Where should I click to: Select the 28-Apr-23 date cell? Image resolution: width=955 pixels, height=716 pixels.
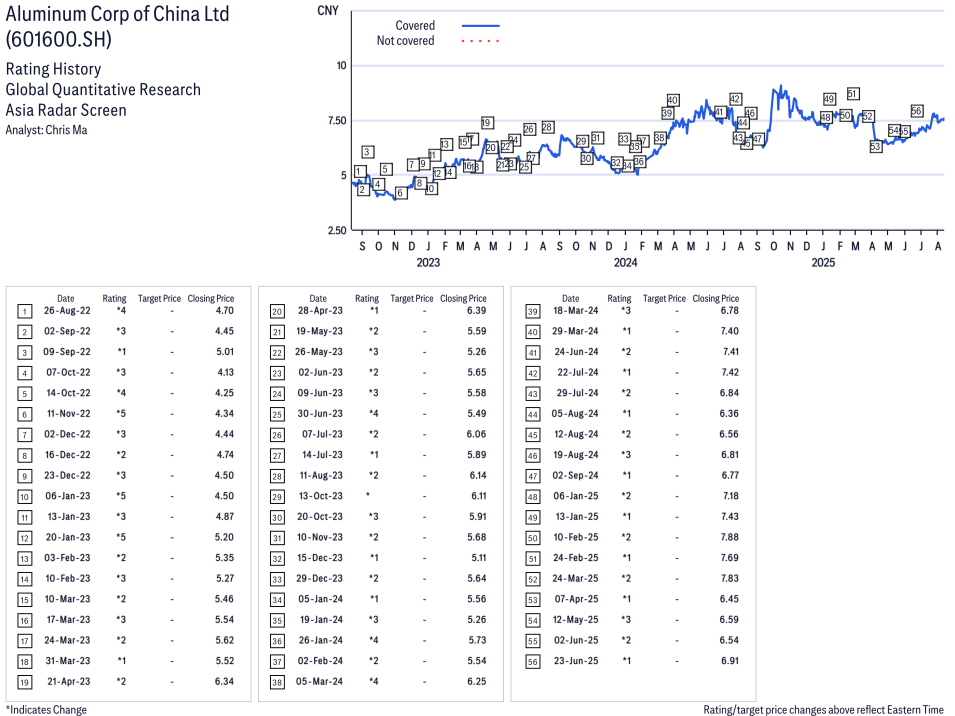click(x=320, y=311)
